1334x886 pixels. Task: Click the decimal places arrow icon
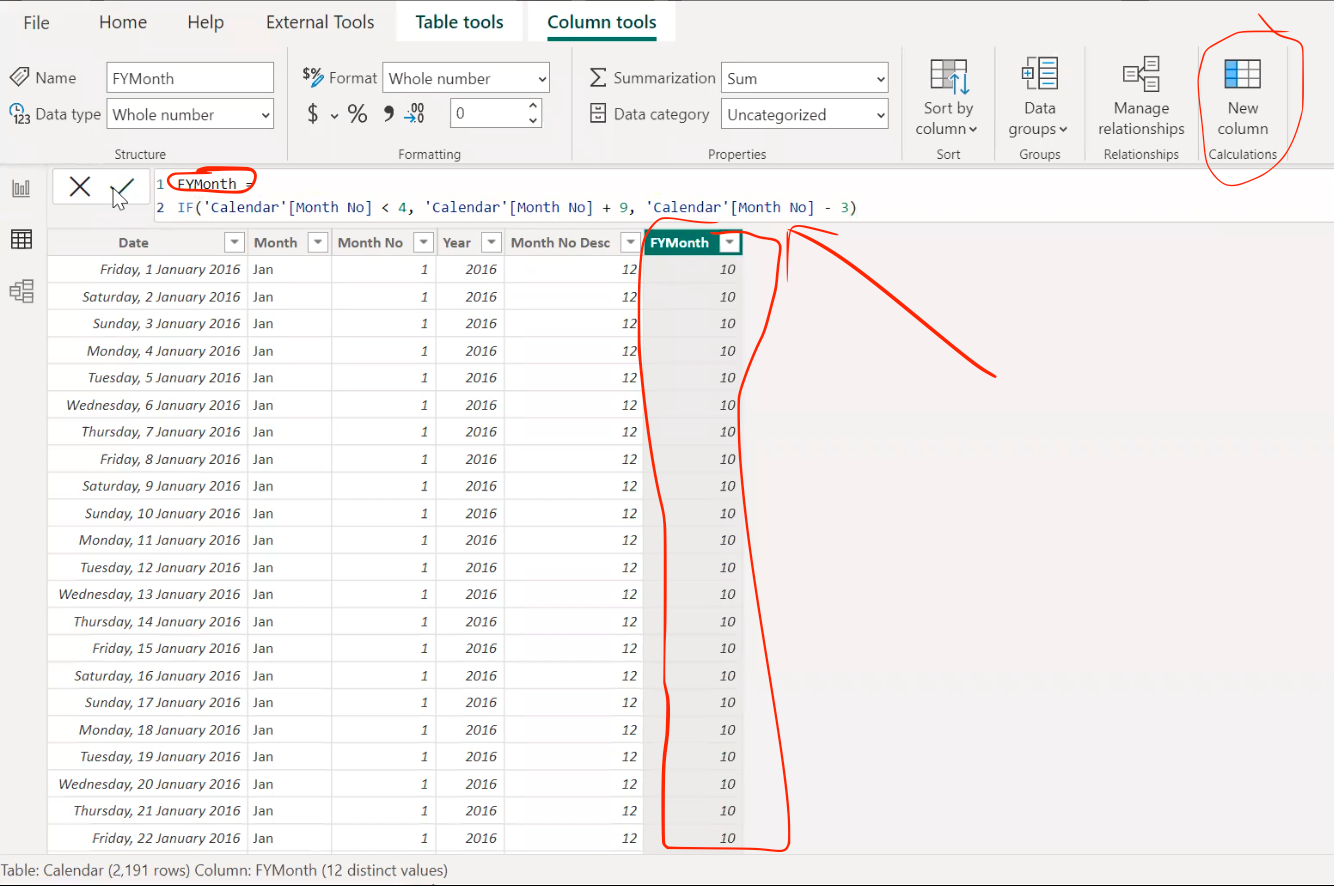[x=414, y=114]
